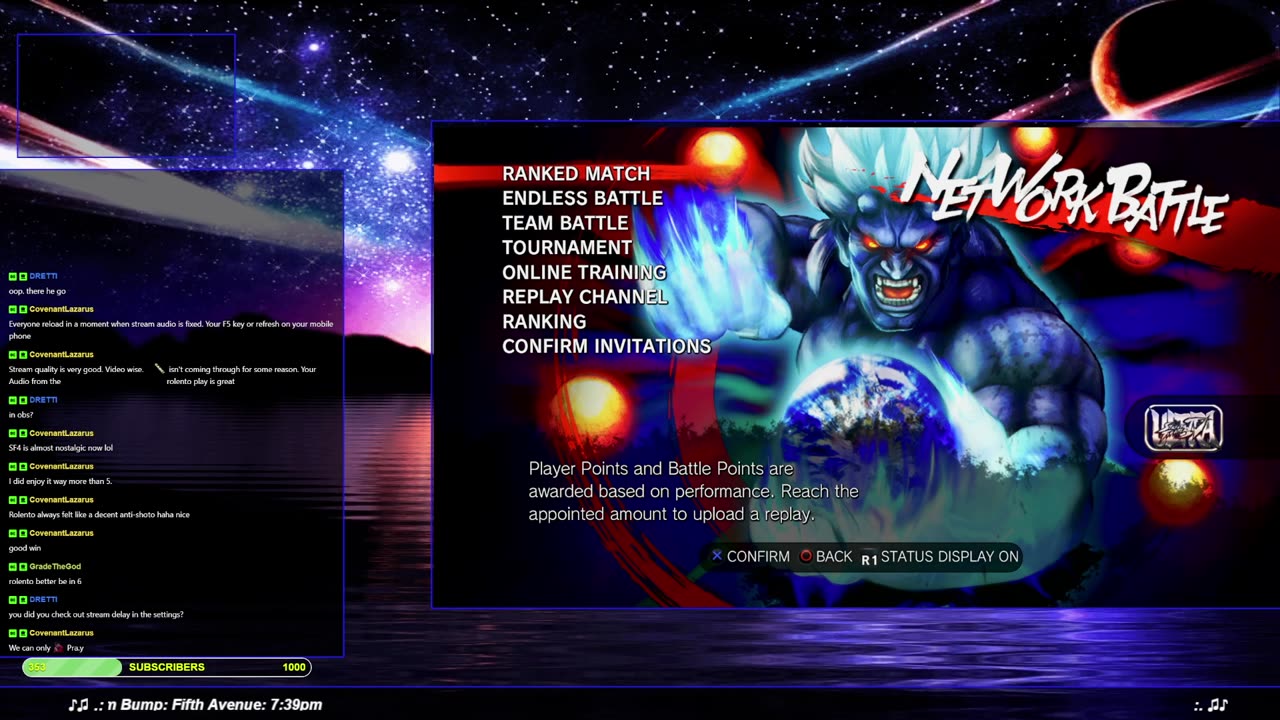Click the pencil emoji in the stream quality message
The image size is (1280, 720).
click(x=159, y=369)
